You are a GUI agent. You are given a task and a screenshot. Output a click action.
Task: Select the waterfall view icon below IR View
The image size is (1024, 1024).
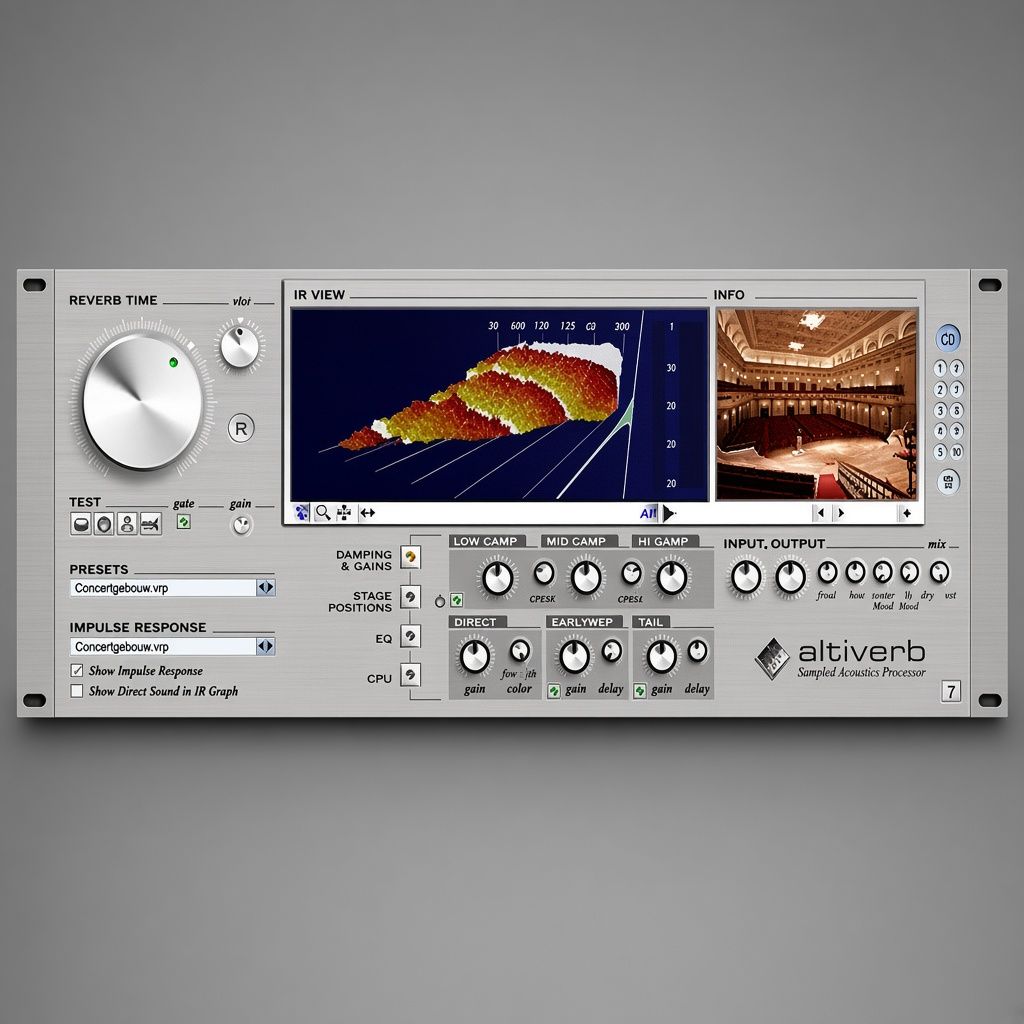pos(302,513)
